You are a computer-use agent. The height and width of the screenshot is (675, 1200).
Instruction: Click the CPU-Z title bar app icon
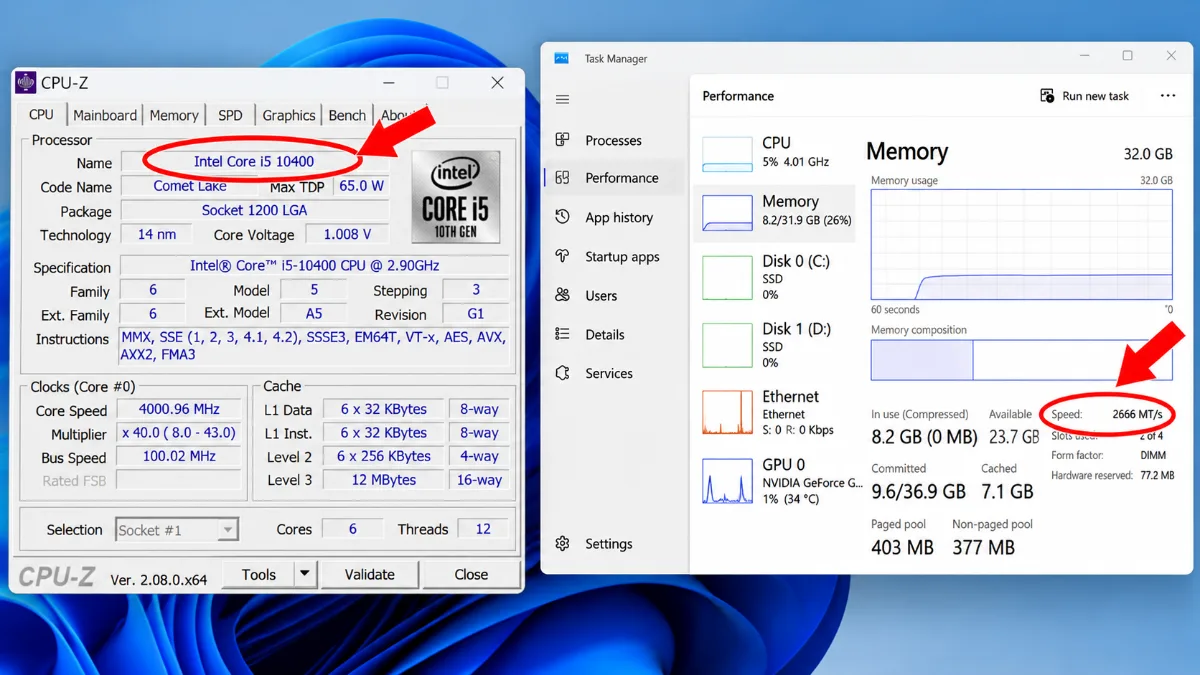(x=26, y=83)
